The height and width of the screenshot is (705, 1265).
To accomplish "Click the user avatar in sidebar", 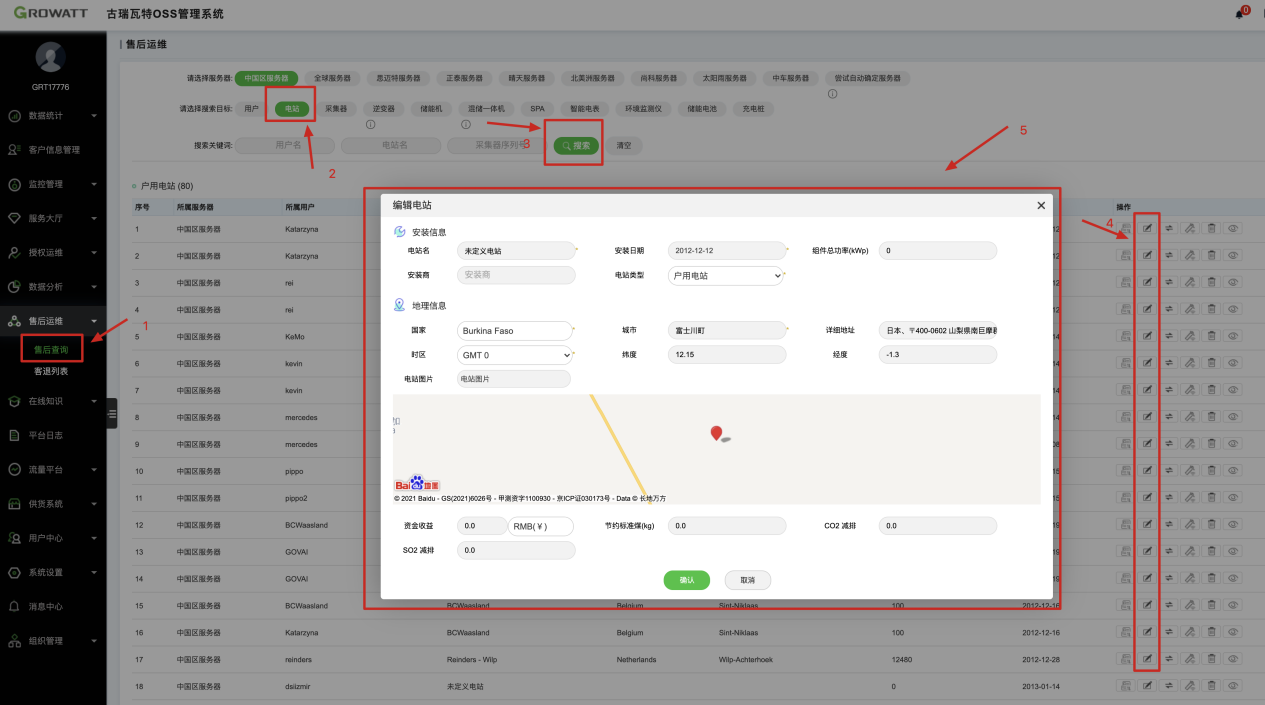I will [x=50, y=57].
